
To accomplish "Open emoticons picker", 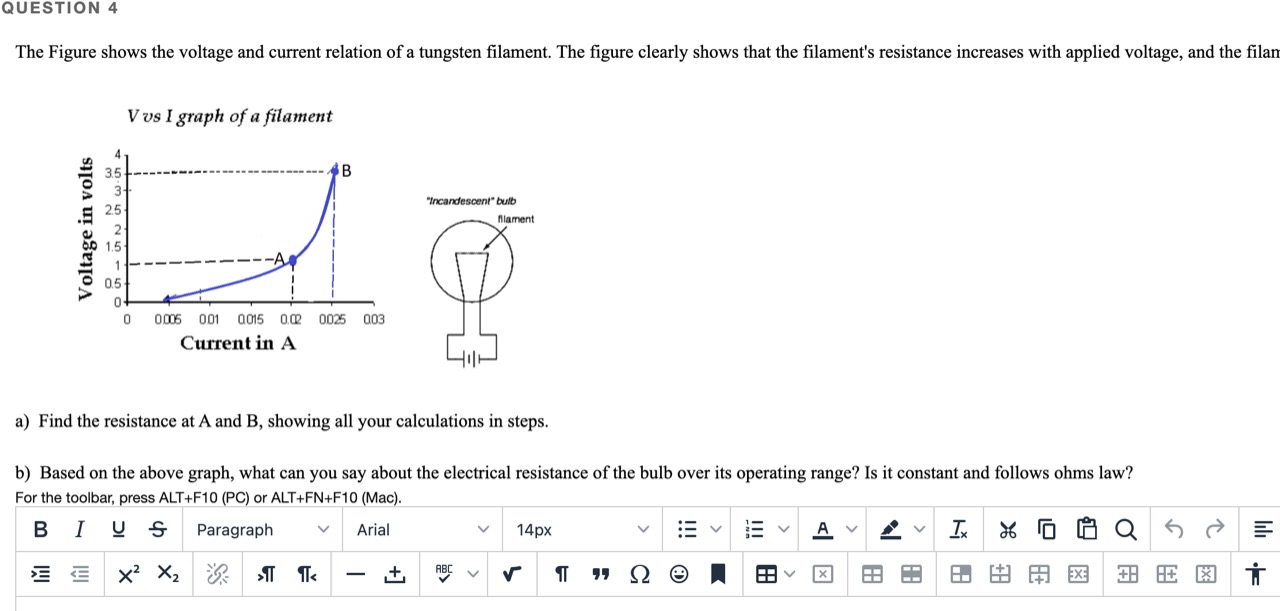I will tap(678, 574).
